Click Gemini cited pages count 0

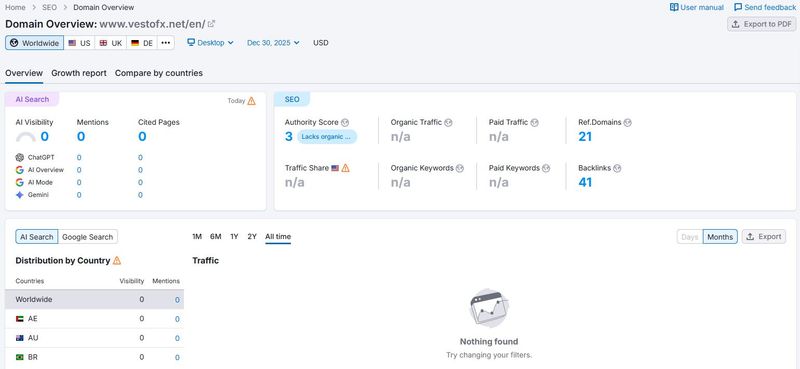(140, 195)
